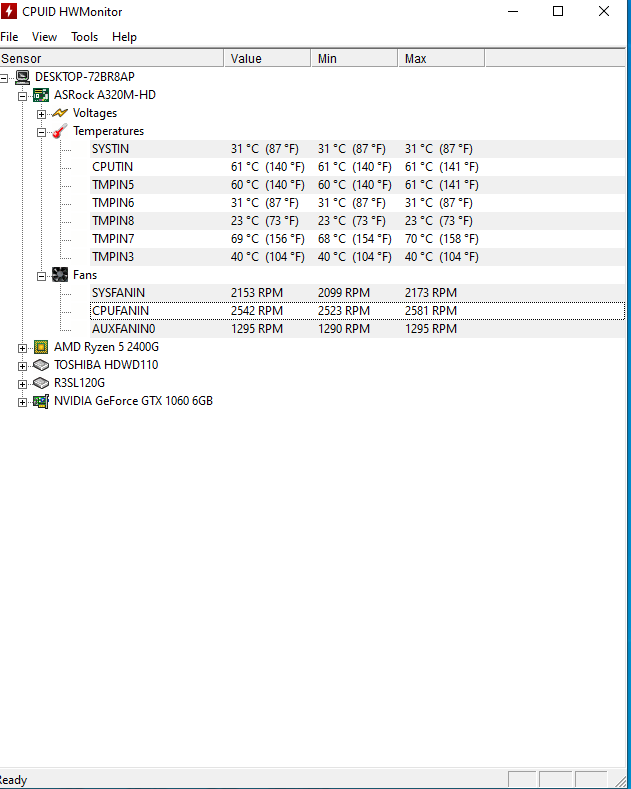Maximize the HWMonitor window

(x=558, y=11)
